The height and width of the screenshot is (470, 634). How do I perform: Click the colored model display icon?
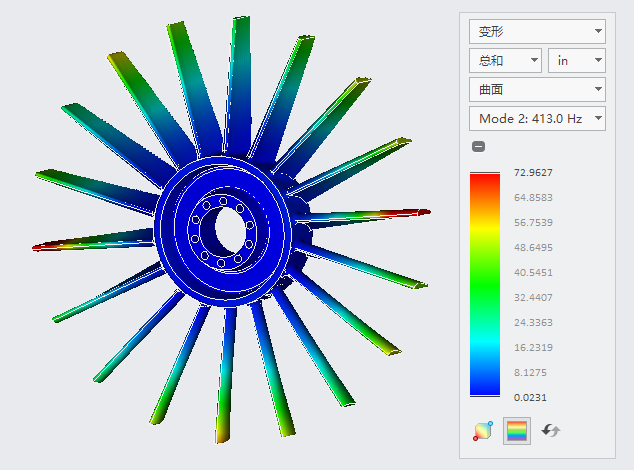tap(483, 431)
